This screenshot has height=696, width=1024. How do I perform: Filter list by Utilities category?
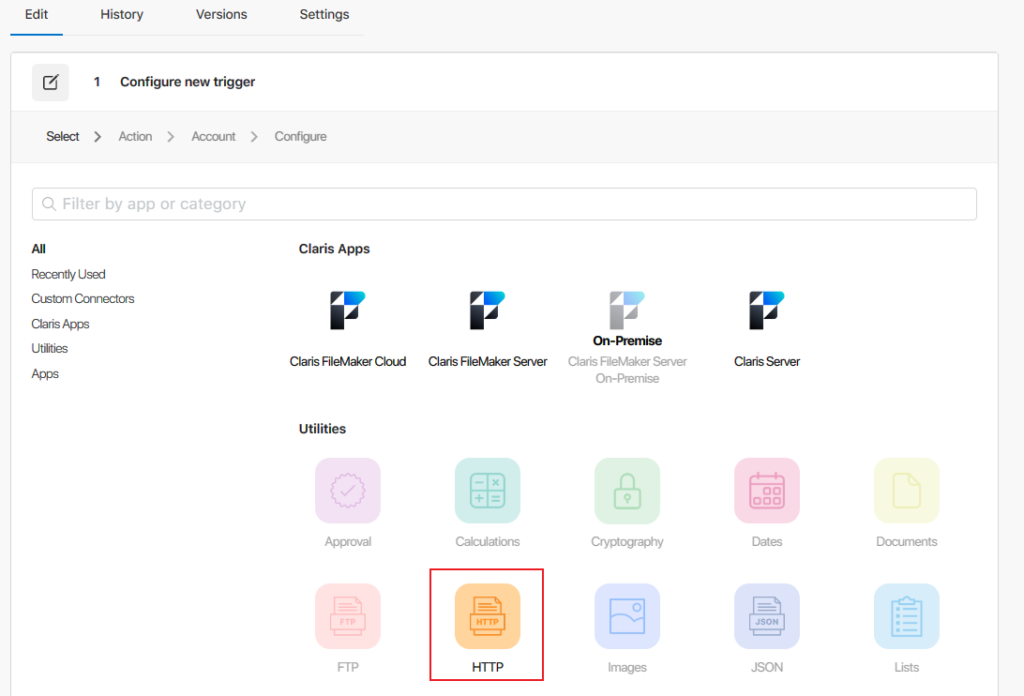click(50, 349)
